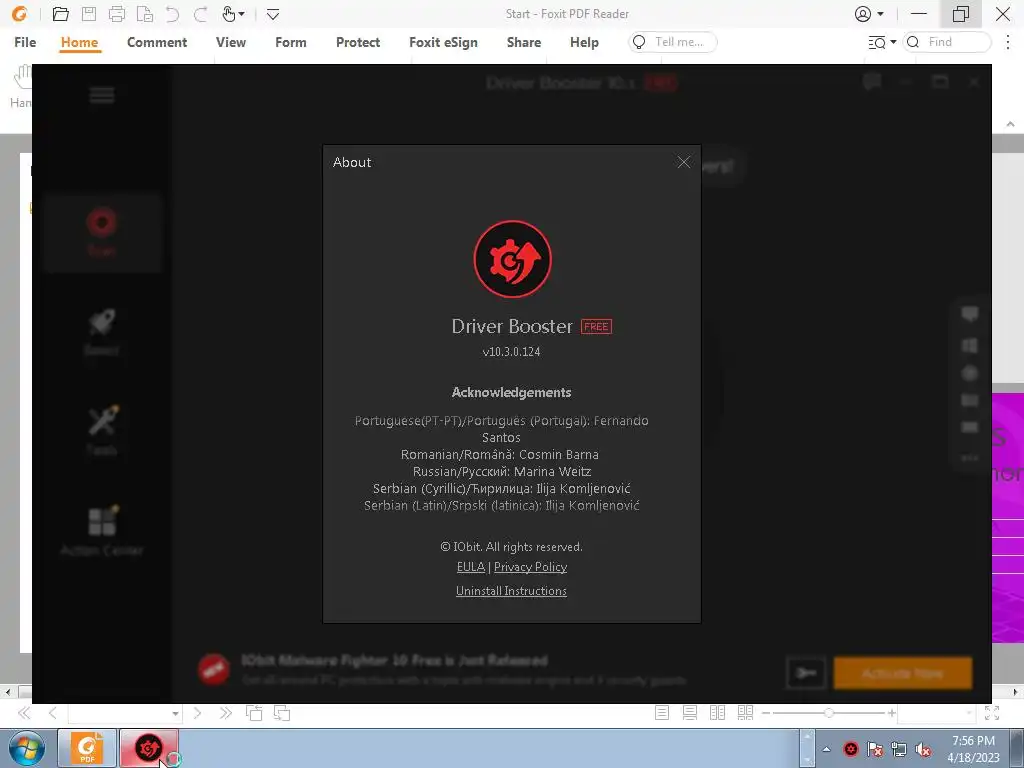1024x768 pixels.
Task: Click the Driver Booster logo in About dialog
Action: [513, 259]
